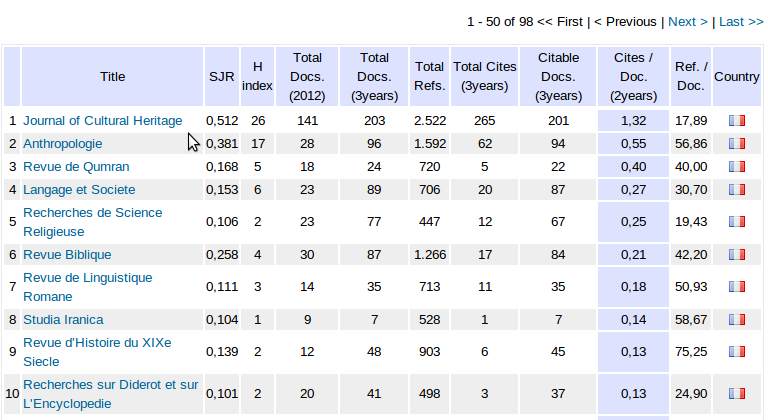The width and height of the screenshot is (768, 420).
Task: Click the Country column header
Action: point(737,76)
